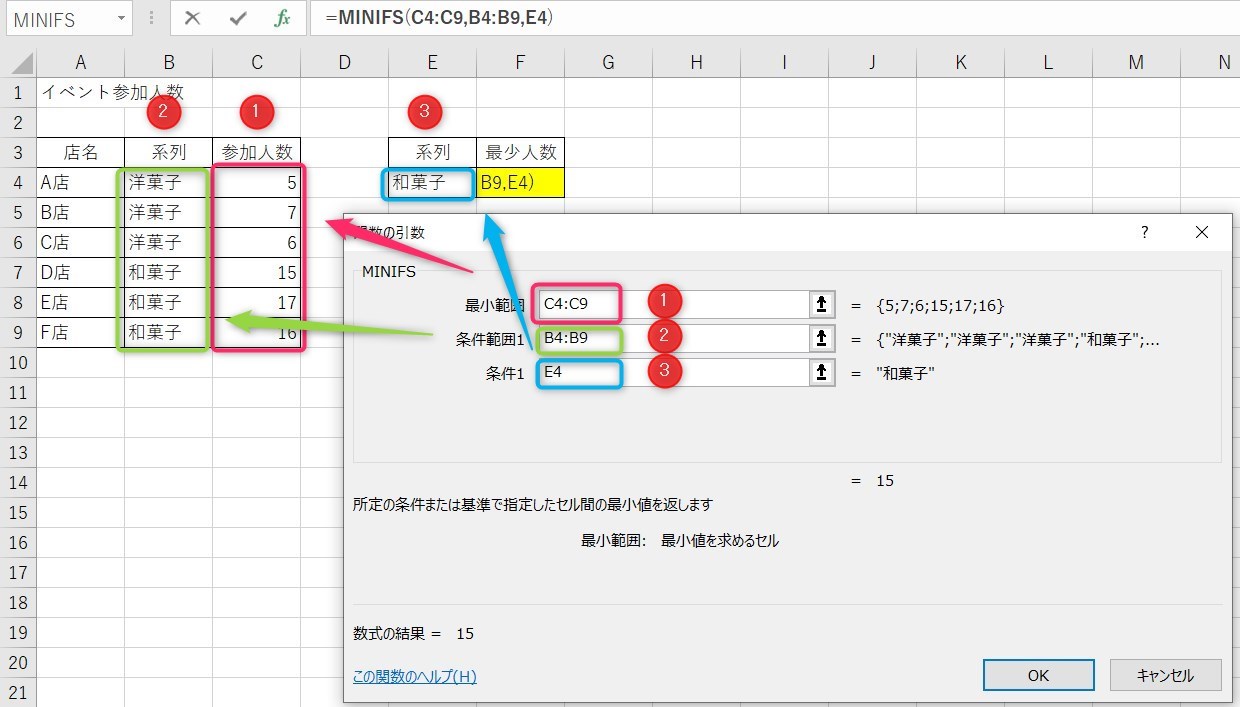Click inside the formula bar with MINIFS formula

coord(450,18)
